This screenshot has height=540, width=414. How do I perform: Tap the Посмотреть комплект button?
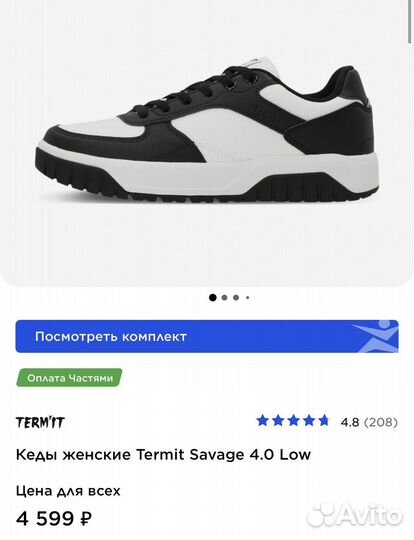point(207,336)
